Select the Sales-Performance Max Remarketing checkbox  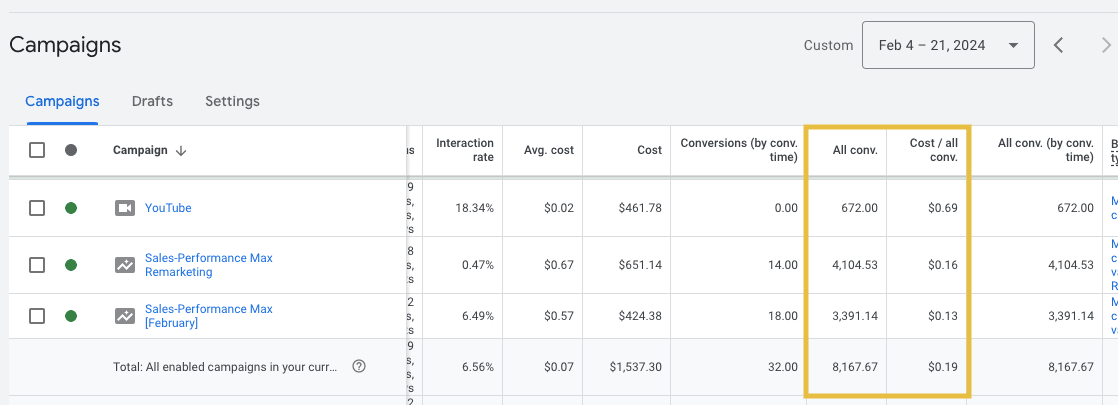[x=37, y=265]
